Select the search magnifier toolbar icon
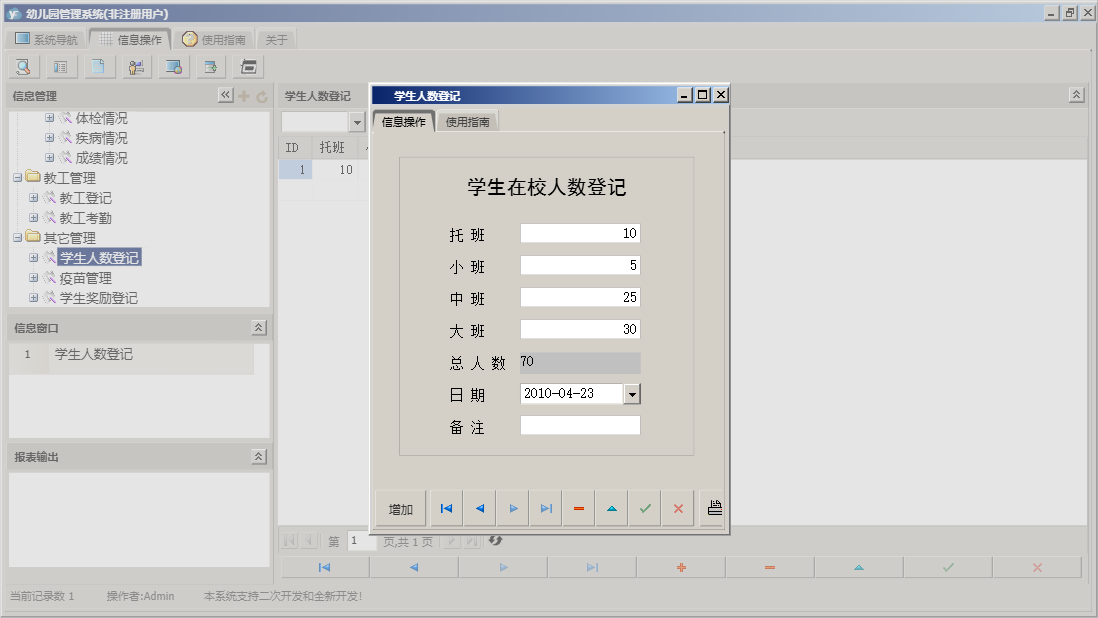This screenshot has width=1098, height=618. [22, 66]
